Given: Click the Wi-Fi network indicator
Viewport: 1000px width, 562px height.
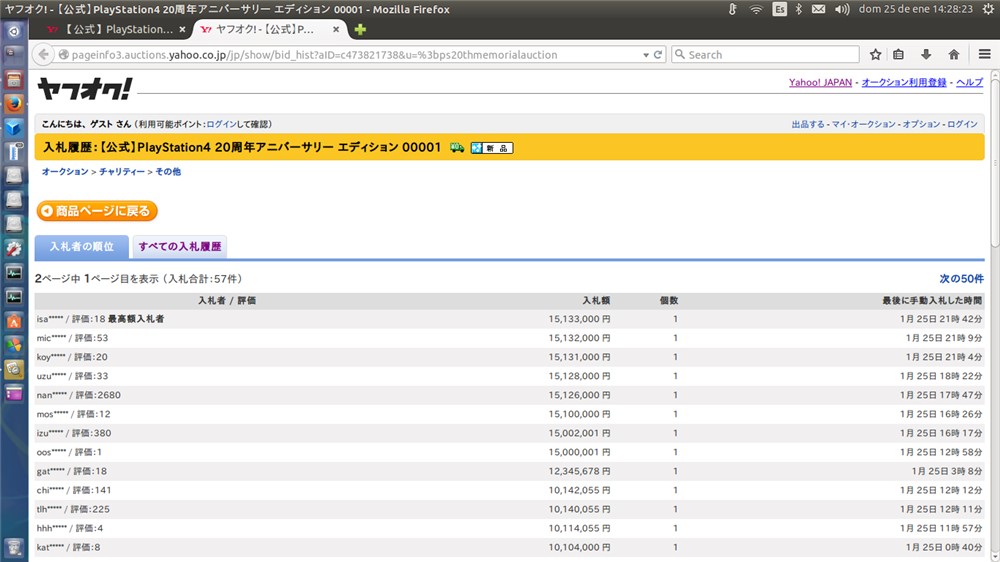Looking at the screenshot, I should 756,9.
